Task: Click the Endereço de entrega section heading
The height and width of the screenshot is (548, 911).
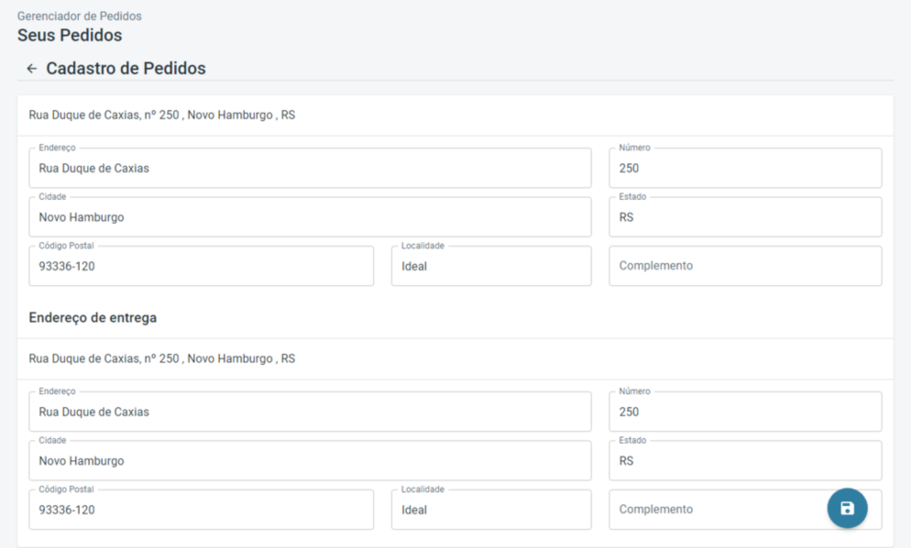Action: pos(93,318)
